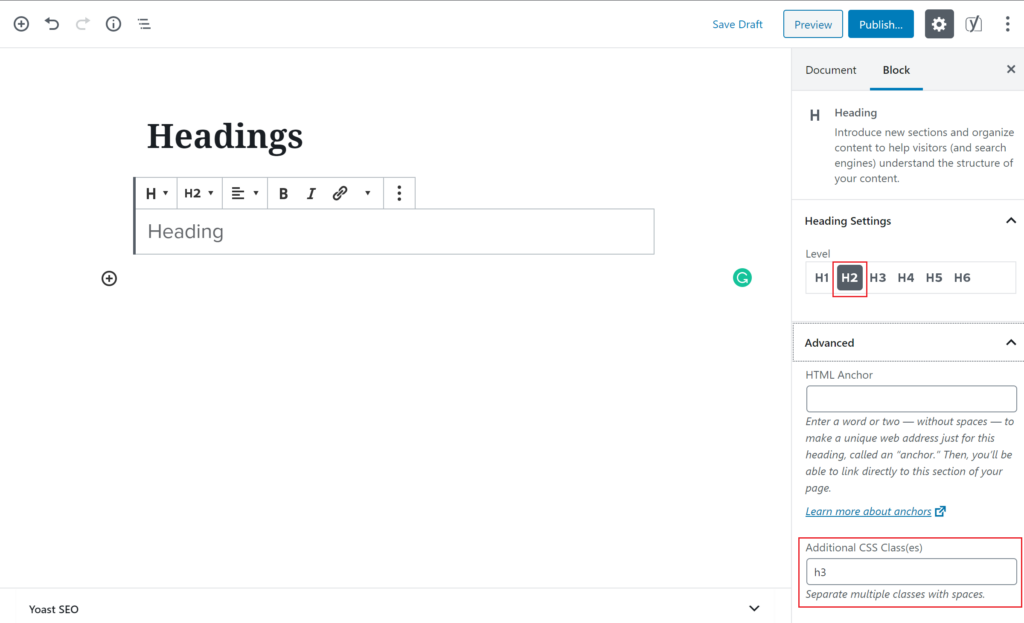Click the Publish button
Viewport: 1024px width, 623px height.
point(881,24)
